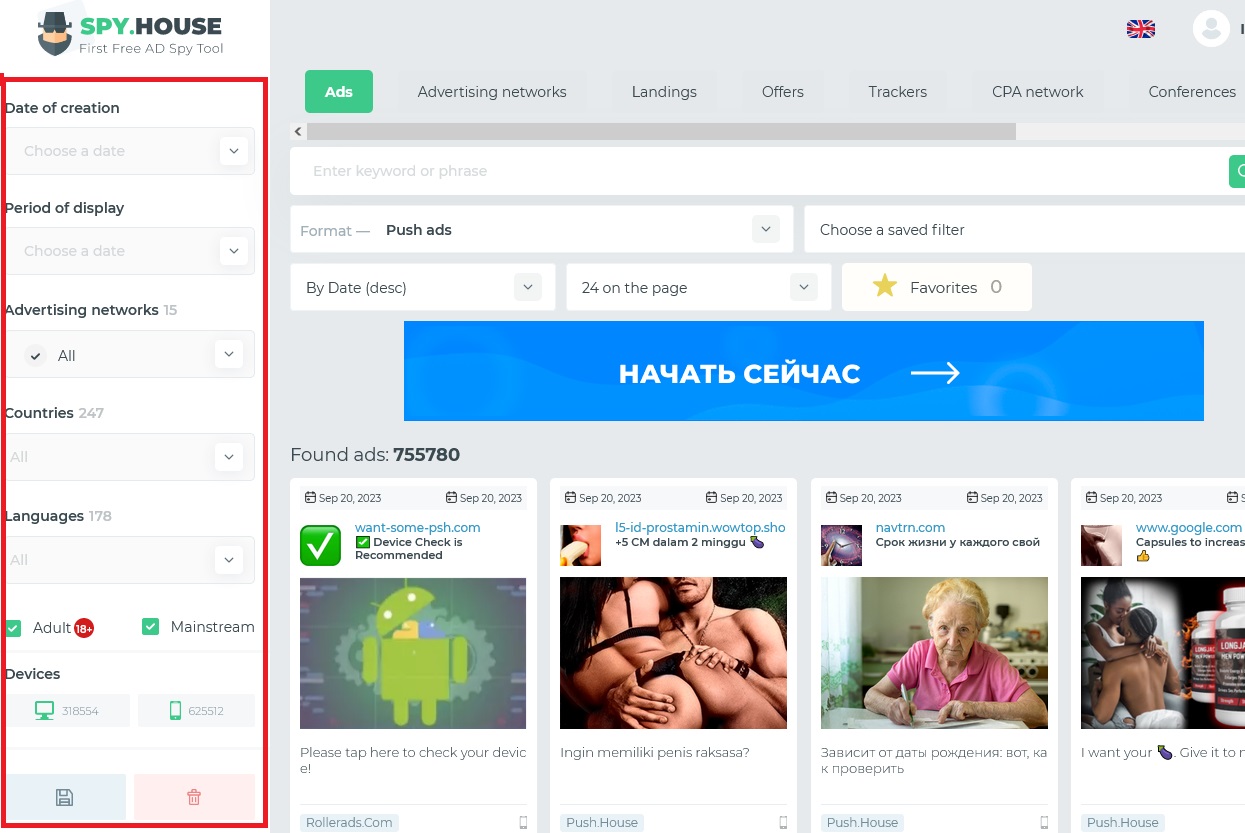This screenshot has height=833, width=1245.
Task: Open the navtrn.com link
Action: [x=910, y=527]
